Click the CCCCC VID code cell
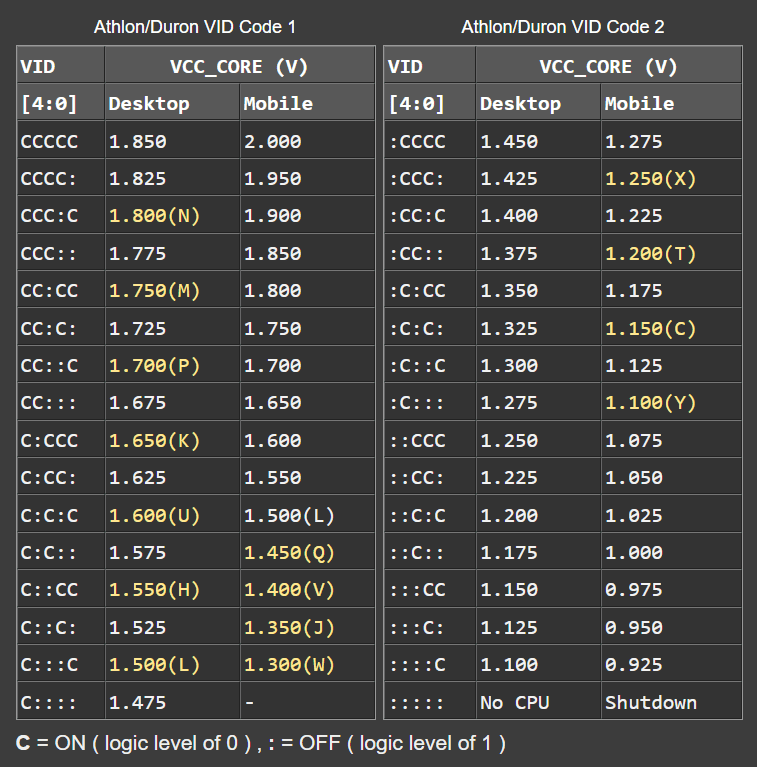The image size is (757, 767). click(61, 141)
